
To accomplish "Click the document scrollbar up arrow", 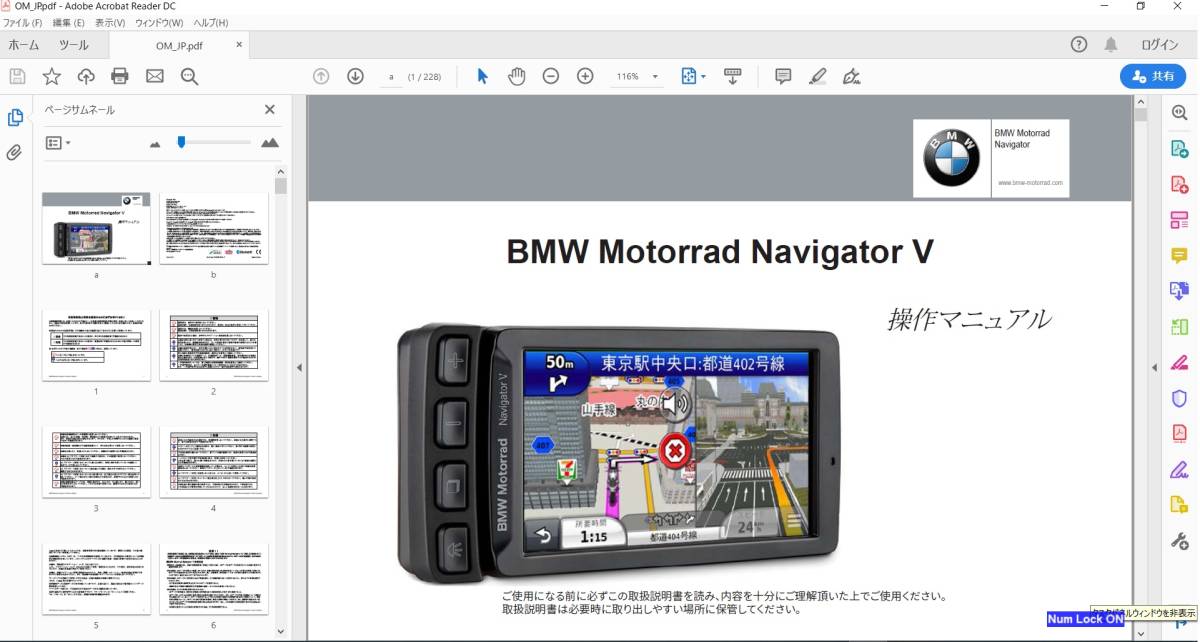I will 1141,102.
